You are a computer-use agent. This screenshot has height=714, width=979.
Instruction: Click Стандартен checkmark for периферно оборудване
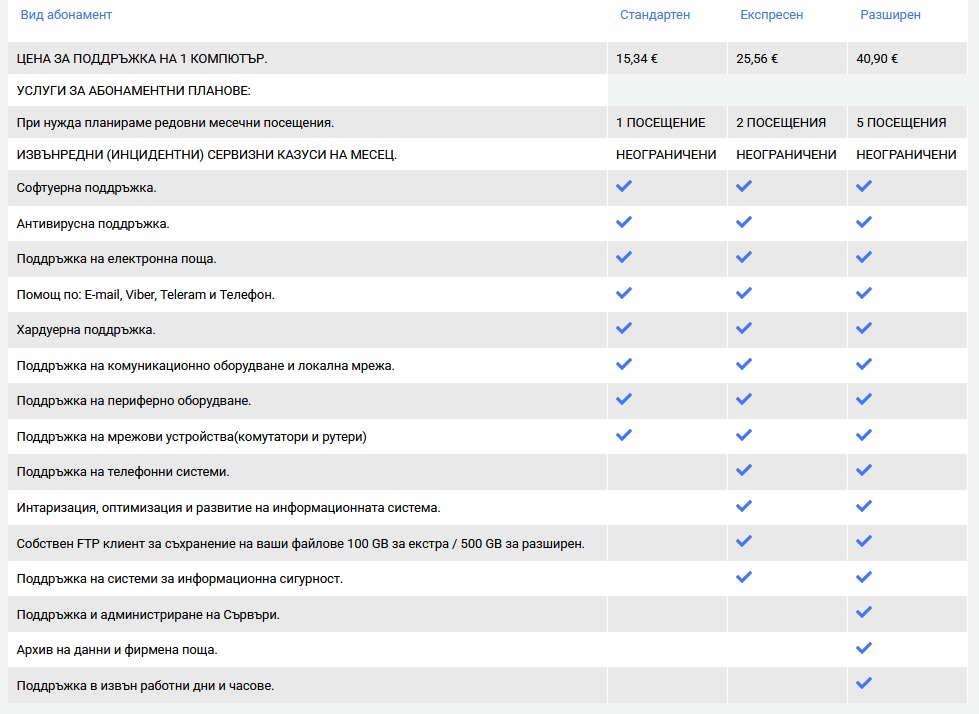pyautogui.click(x=624, y=399)
